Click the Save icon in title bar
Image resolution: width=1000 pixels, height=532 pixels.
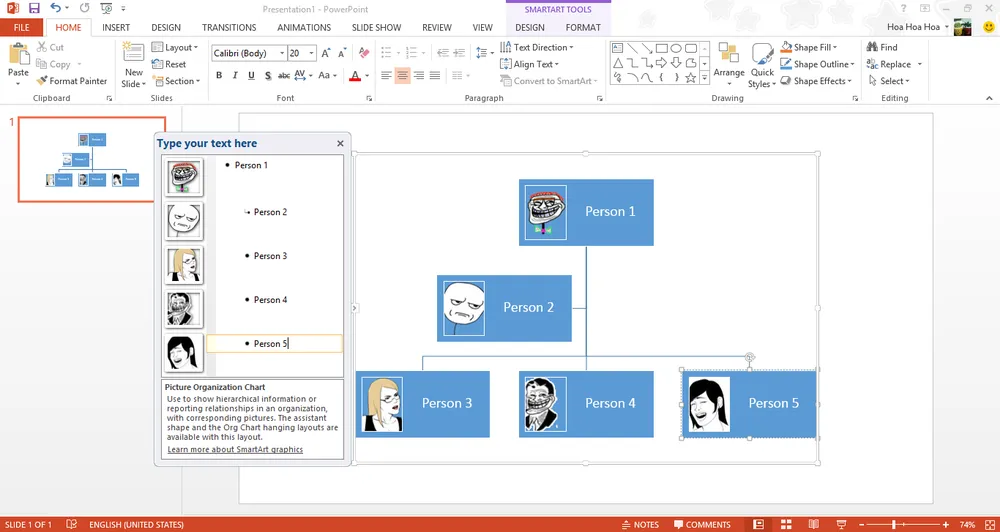click(x=34, y=9)
